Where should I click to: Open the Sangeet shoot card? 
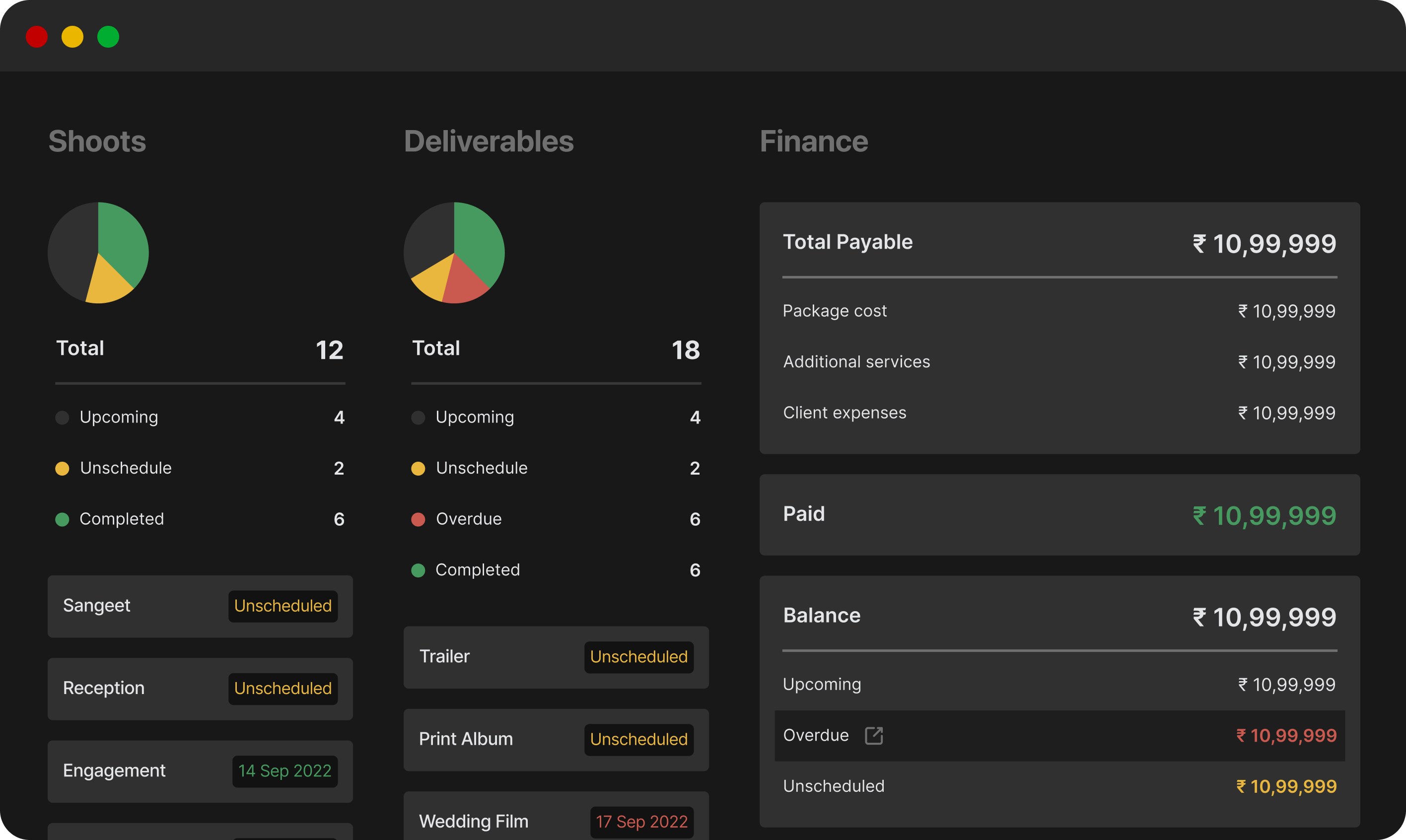pyautogui.click(x=201, y=606)
